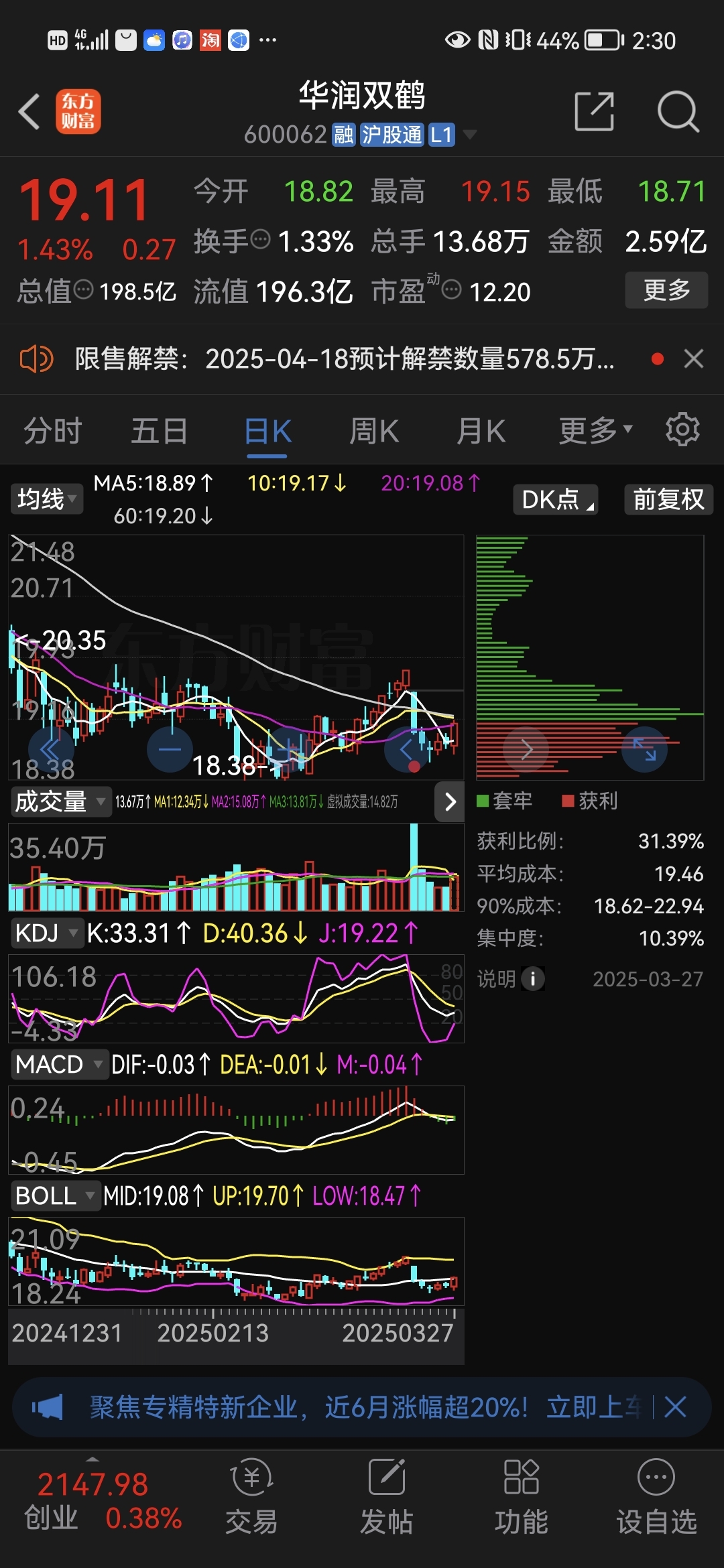Tap the 东方财富 logo icon
This screenshot has width=724, height=1568.
click(x=78, y=111)
